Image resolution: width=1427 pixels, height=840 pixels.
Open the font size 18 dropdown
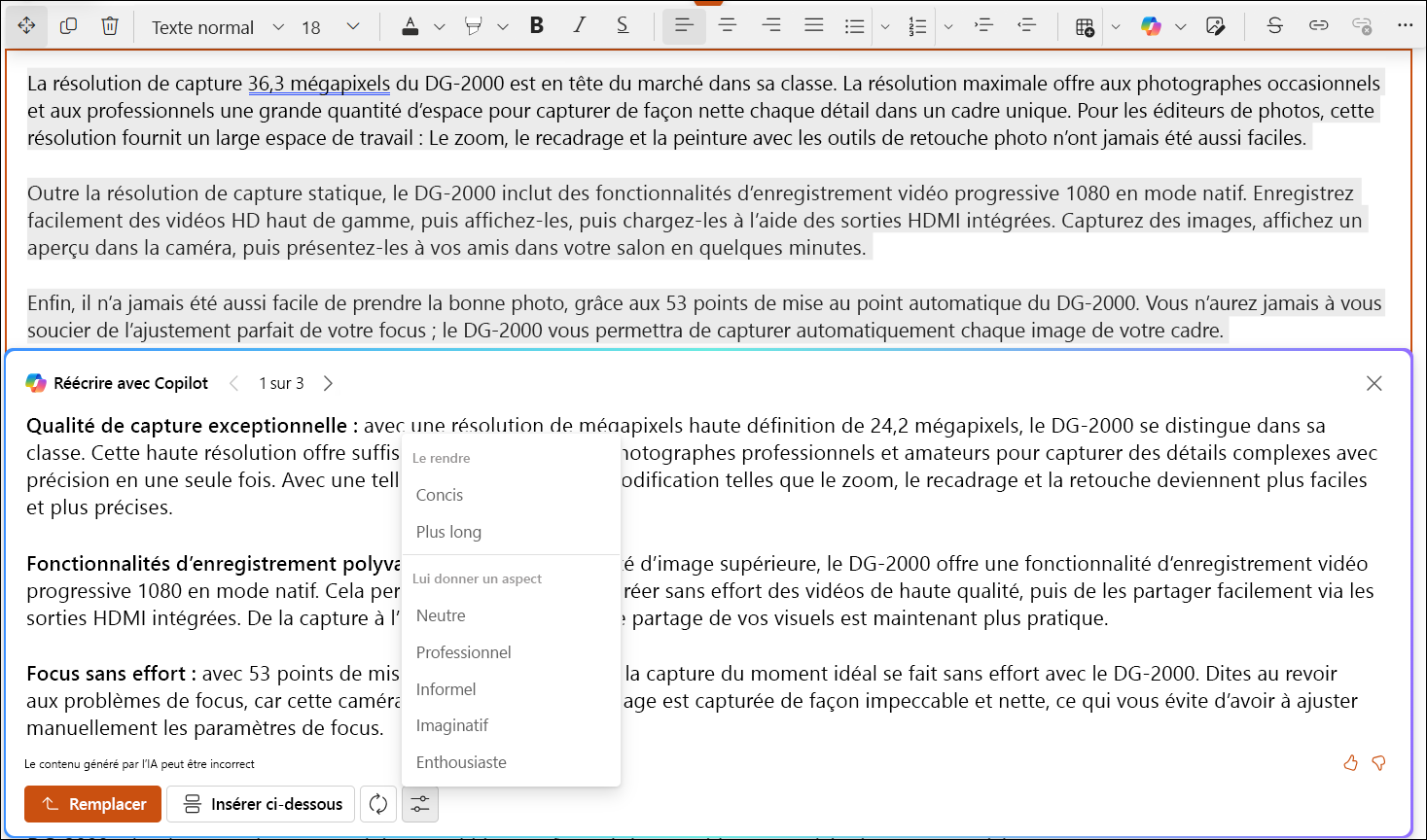coord(330,27)
